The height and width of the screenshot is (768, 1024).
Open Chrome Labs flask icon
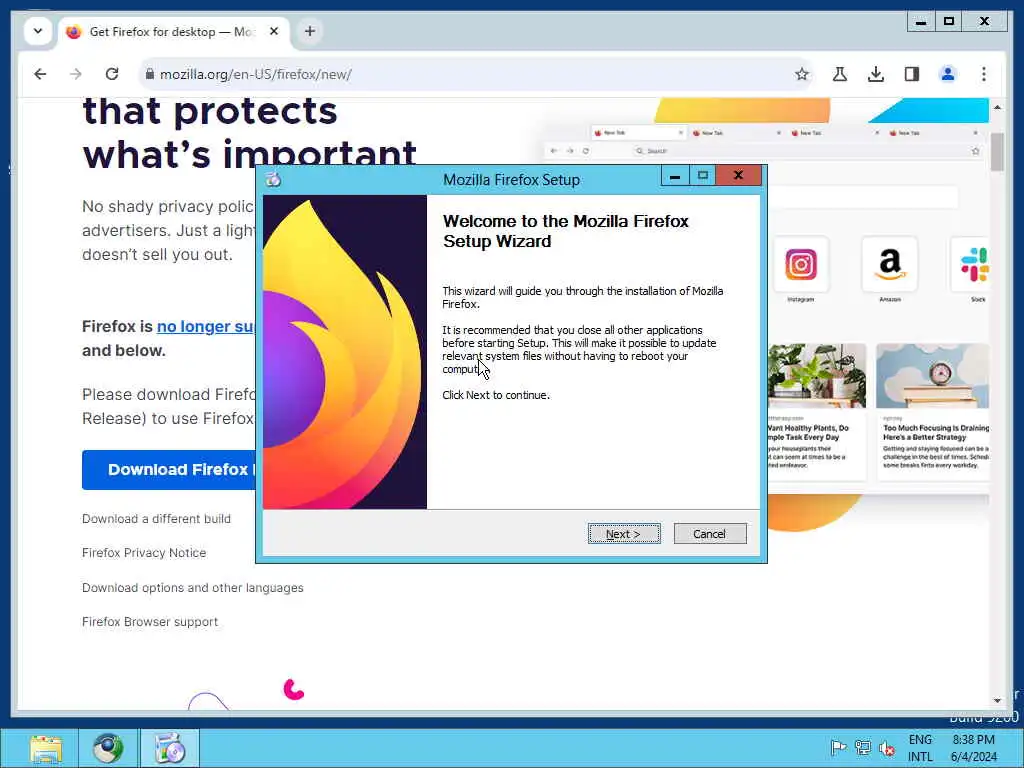(840, 74)
